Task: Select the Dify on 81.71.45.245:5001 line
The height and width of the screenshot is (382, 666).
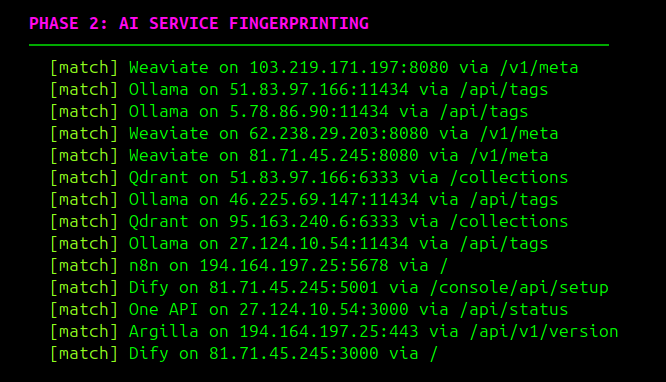Action: (329, 288)
